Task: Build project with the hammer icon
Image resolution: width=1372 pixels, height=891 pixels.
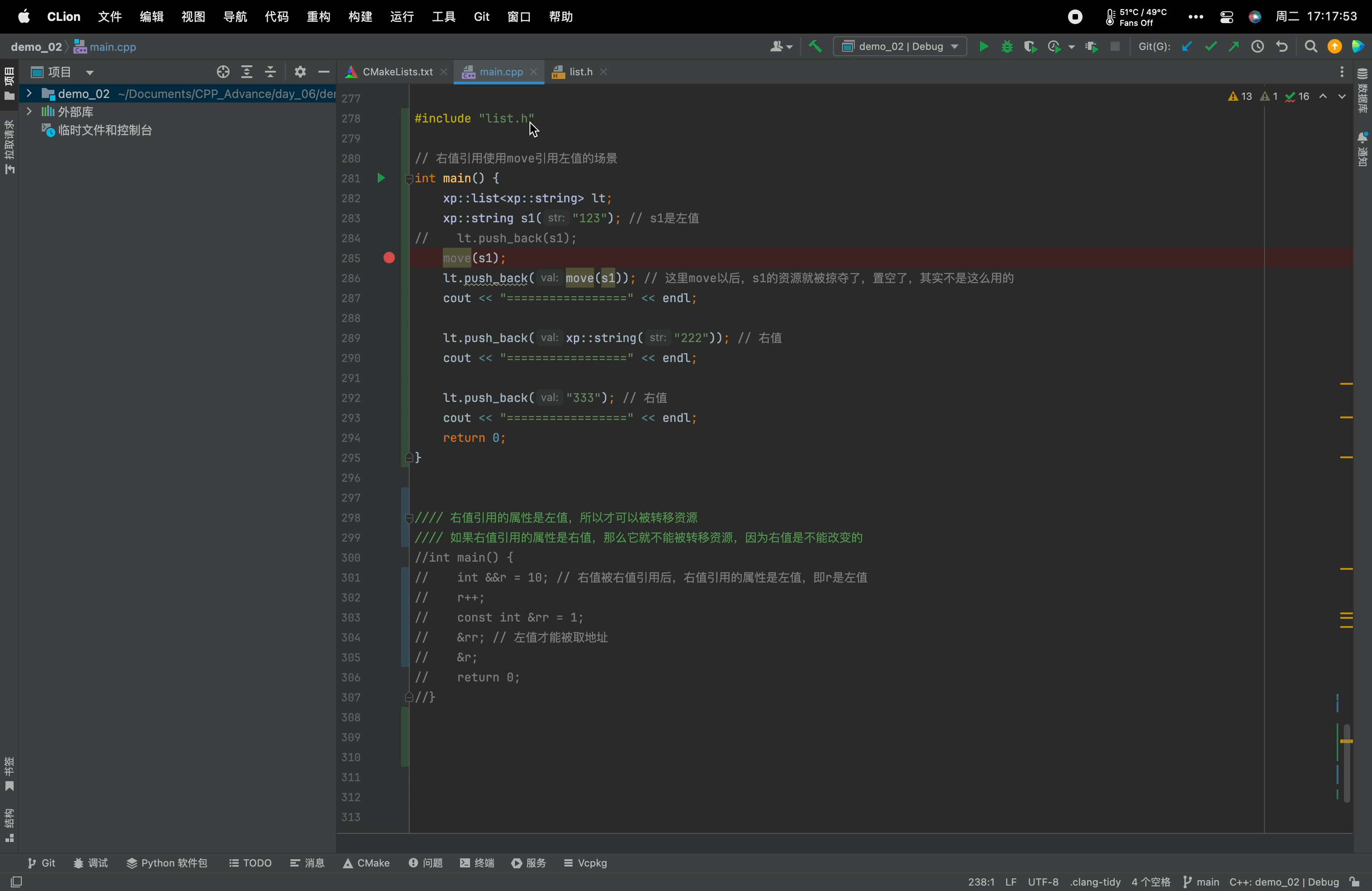Action: [x=815, y=47]
